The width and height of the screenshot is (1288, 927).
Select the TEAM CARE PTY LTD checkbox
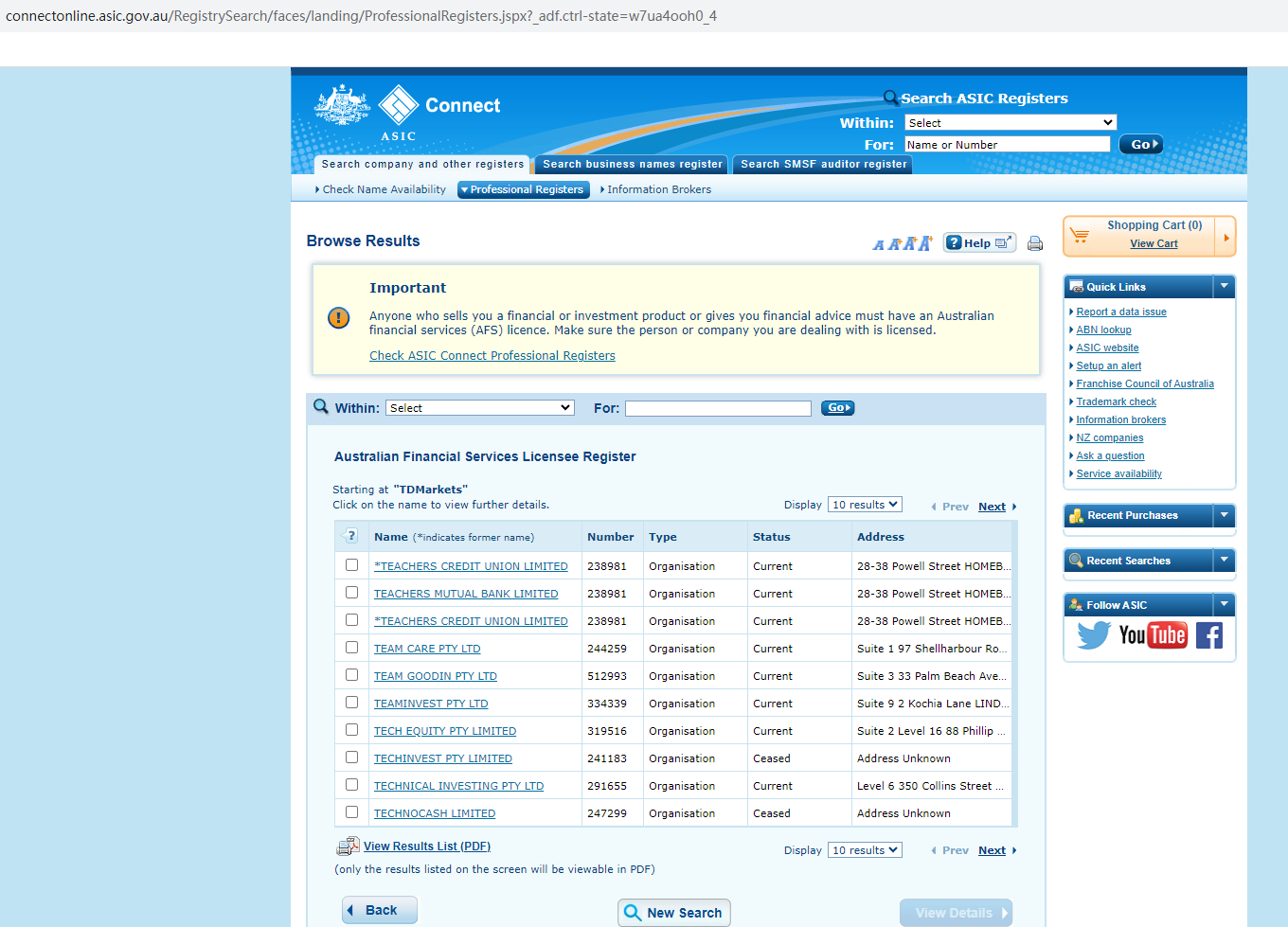(351, 648)
